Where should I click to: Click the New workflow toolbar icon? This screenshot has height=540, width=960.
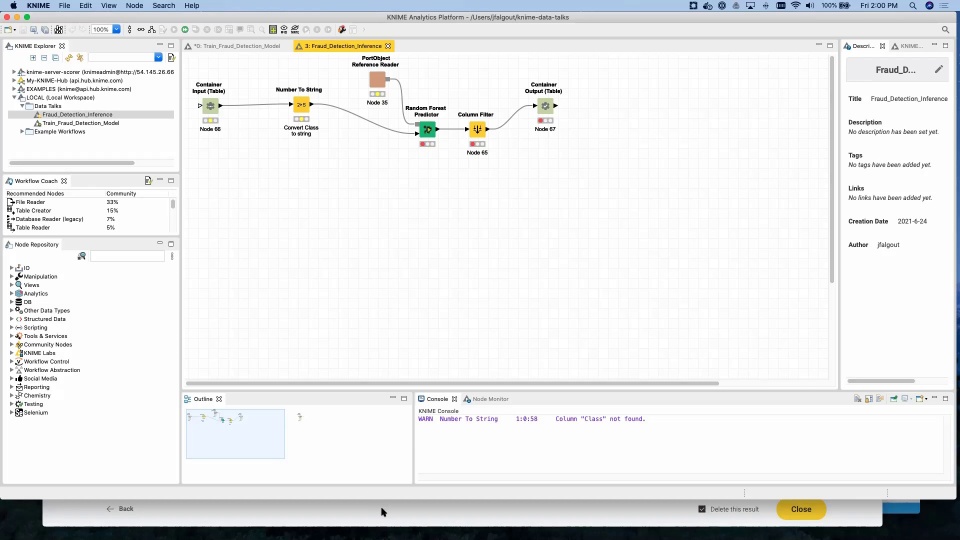click(8, 29)
